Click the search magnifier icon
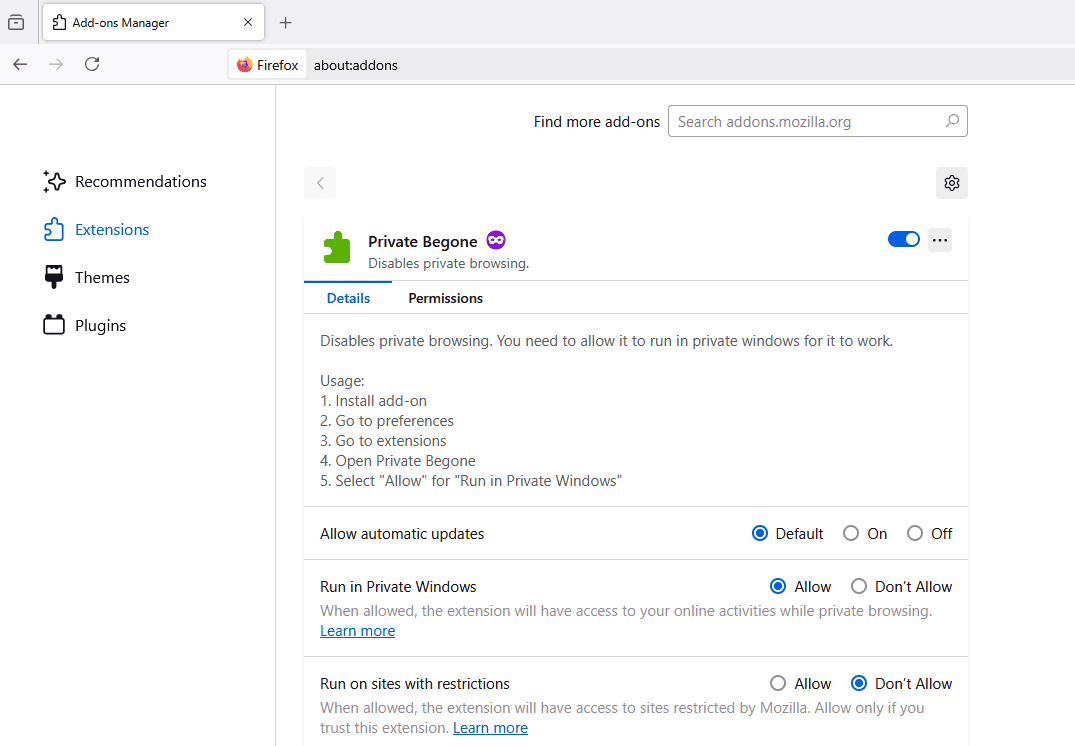Image resolution: width=1075 pixels, height=746 pixels. click(x=952, y=121)
